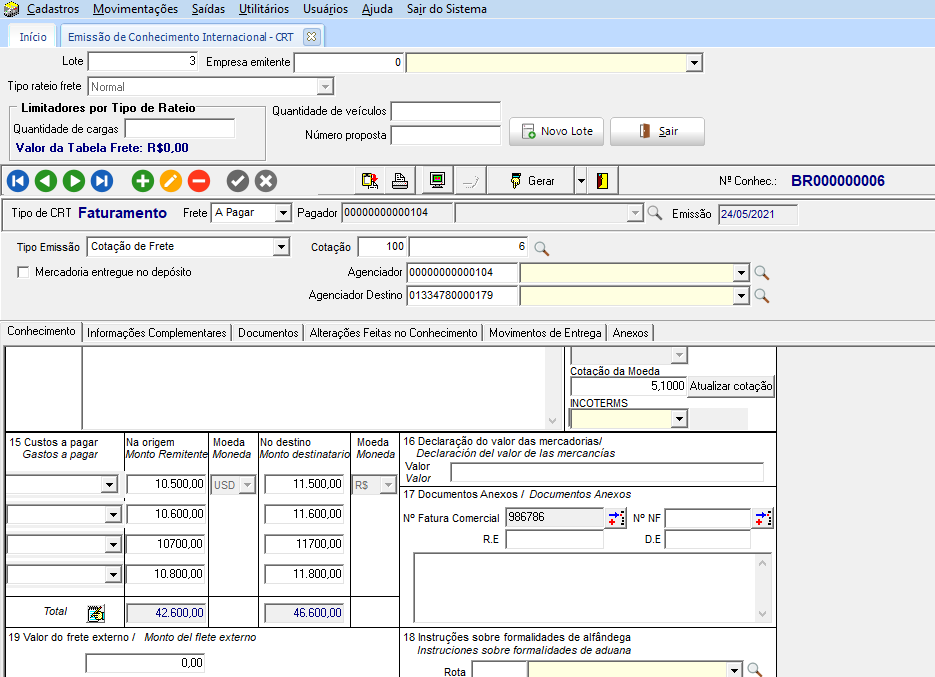Viewport: 935px width, 677px height.
Task: Open the Tipo Emissão dropdown
Action: coord(281,247)
